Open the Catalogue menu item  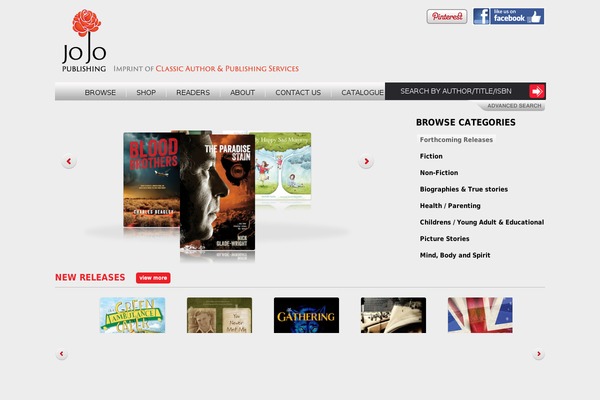pos(362,93)
